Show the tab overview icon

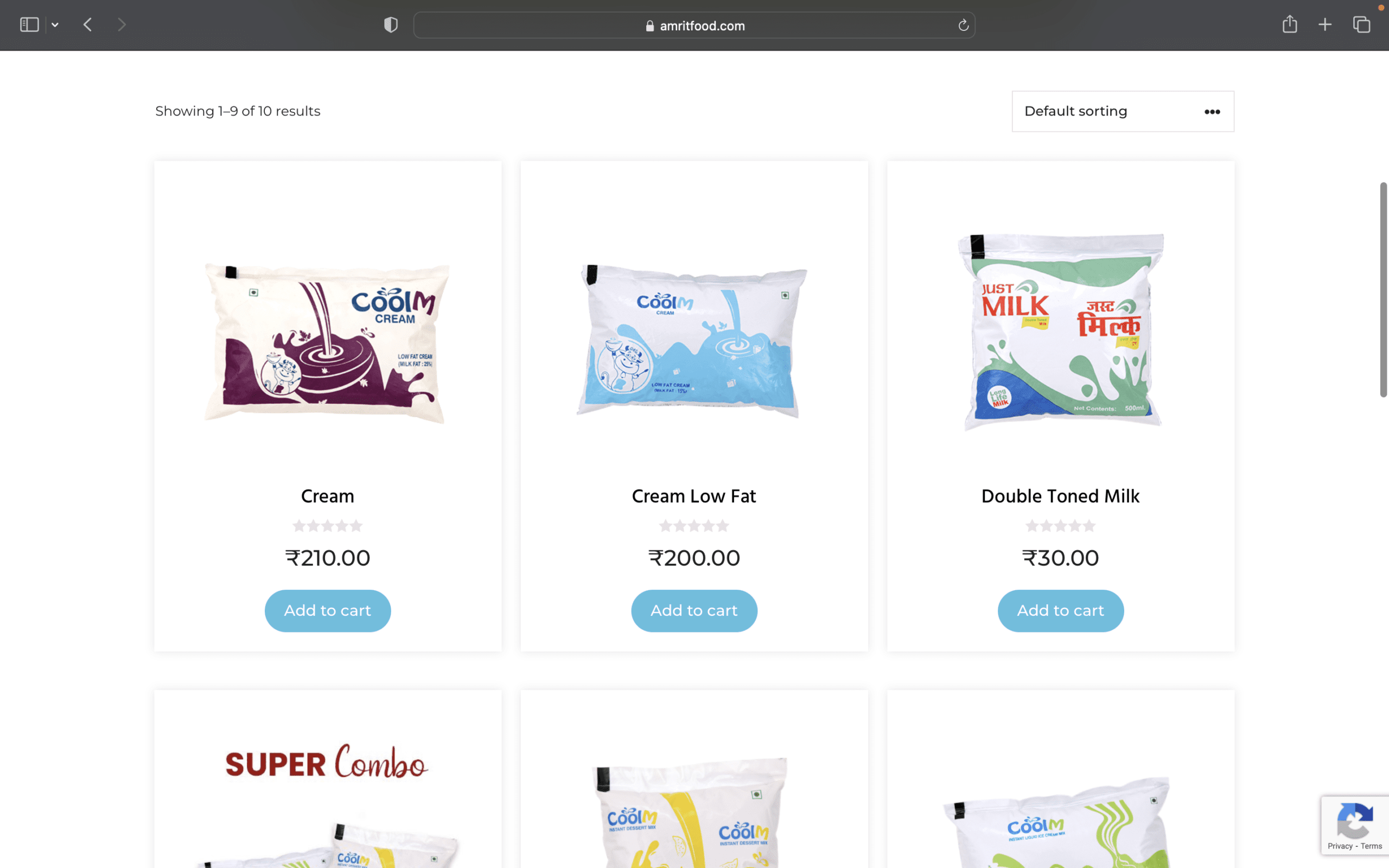coord(1361,25)
